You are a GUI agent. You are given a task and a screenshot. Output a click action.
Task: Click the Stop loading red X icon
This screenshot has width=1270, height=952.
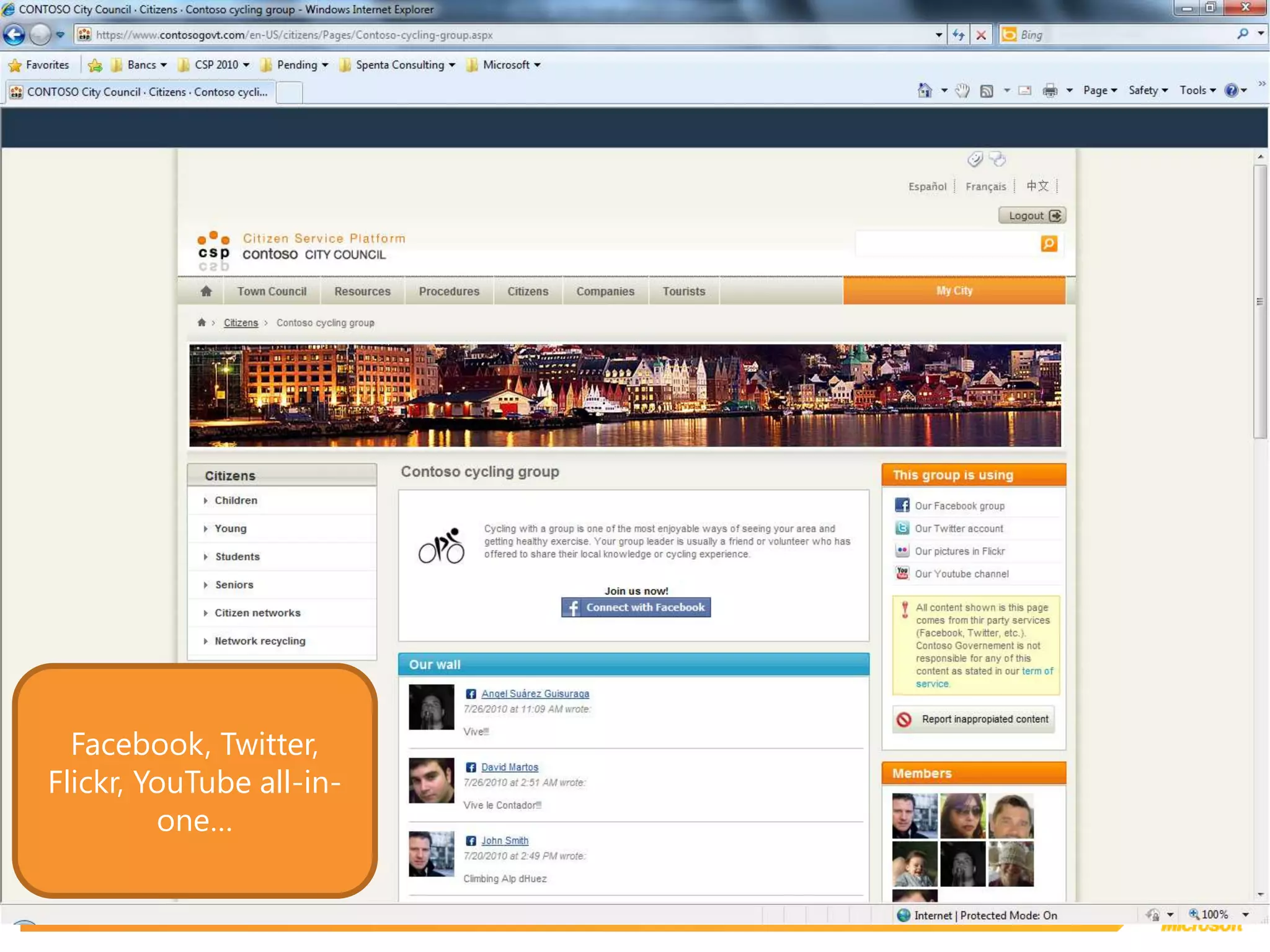coord(981,35)
